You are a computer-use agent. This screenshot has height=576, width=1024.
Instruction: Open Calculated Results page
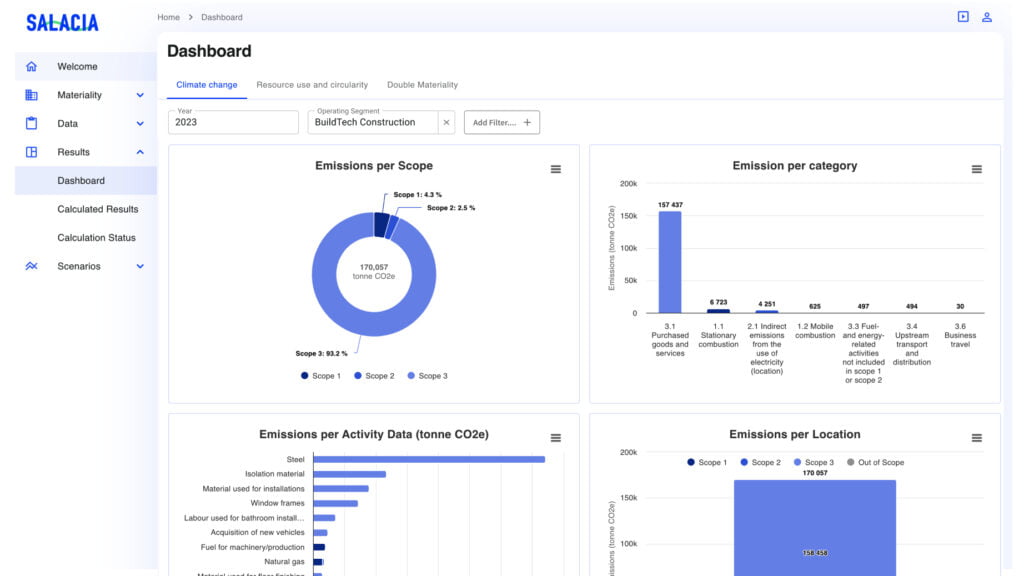98,210
